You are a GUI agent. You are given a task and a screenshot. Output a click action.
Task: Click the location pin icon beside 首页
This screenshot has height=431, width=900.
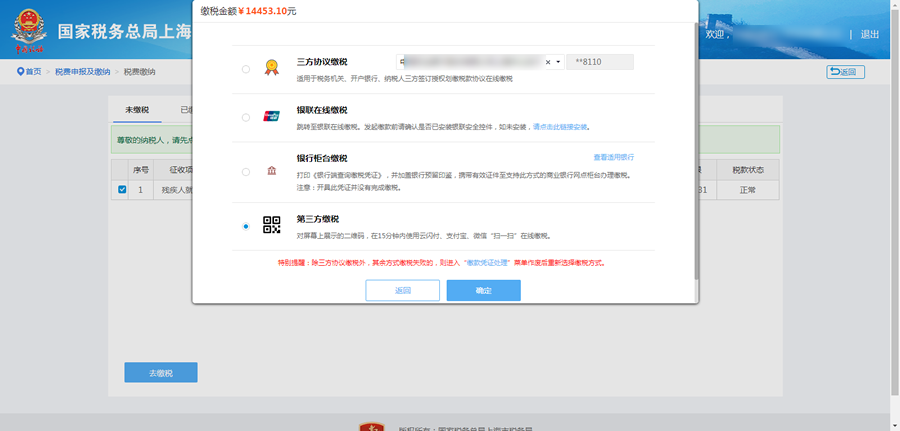pos(20,72)
